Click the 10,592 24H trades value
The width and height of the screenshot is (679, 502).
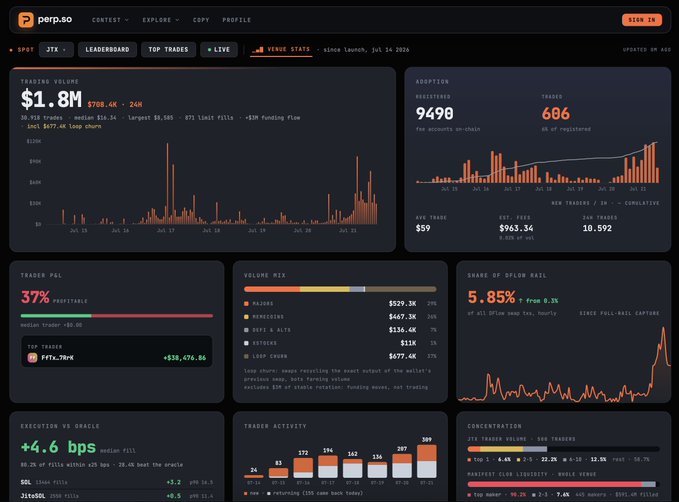pyautogui.click(x=597, y=228)
